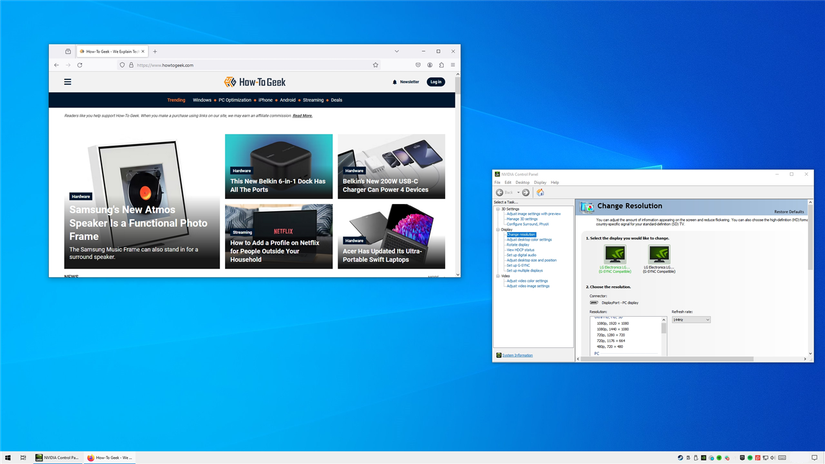The height and width of the screenshot is (464, 825).
Task: Click the Firefox back arrow
Action: pyautogui.click(x=56, y=65)
